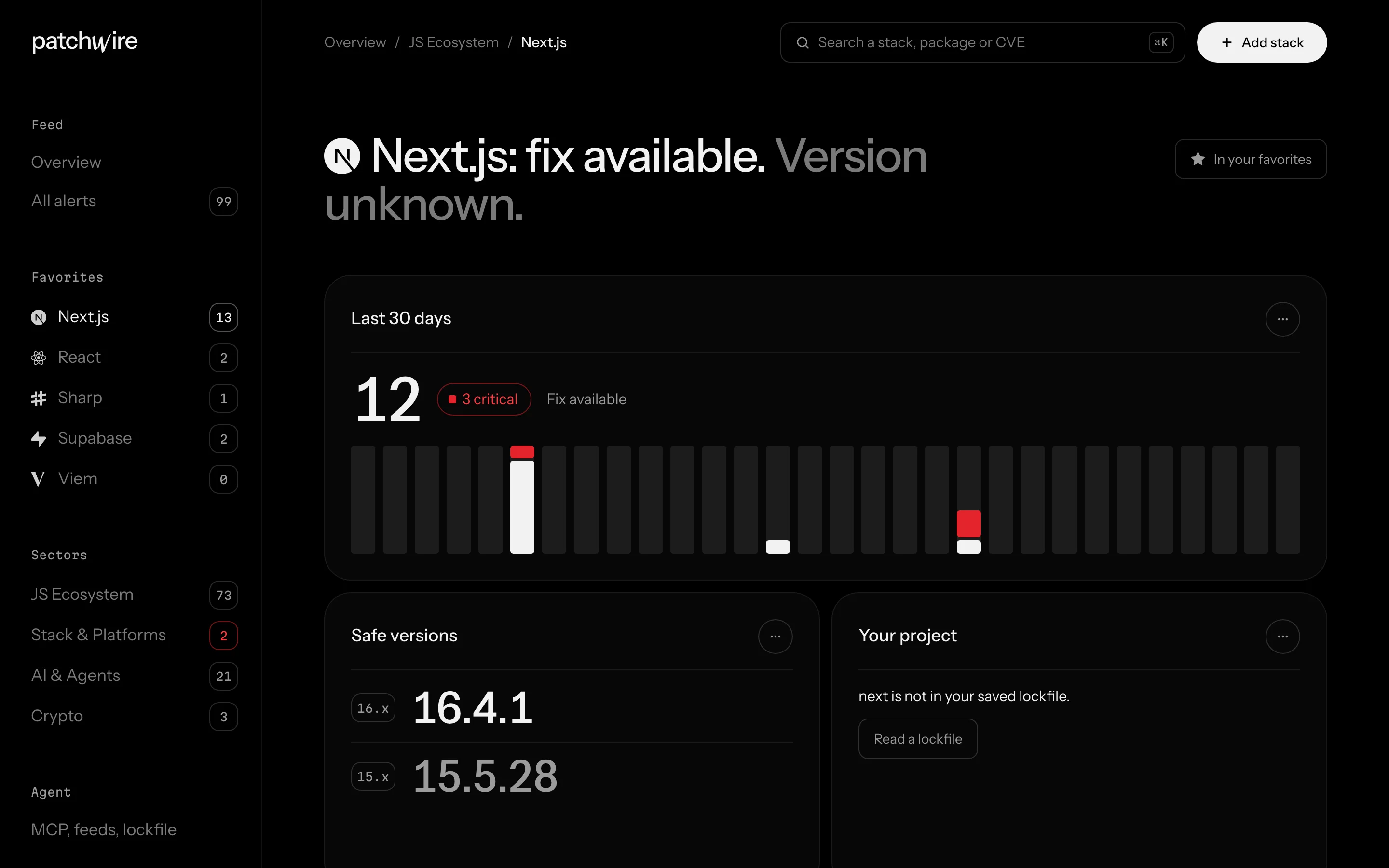This screenshot has height=868, width=1389.
Task: Open Overview in the Feed section
Action: (x=66, y=163)
